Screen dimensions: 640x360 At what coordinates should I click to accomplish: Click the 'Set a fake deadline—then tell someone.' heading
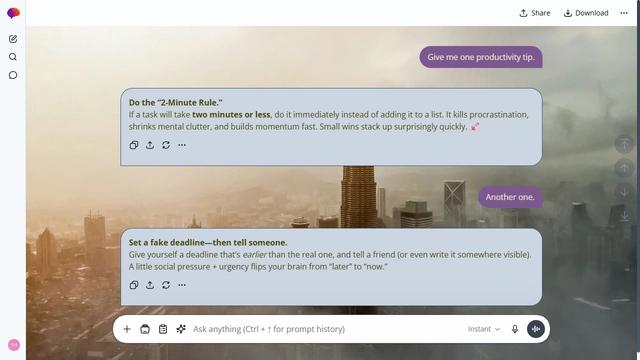point(208,242)
